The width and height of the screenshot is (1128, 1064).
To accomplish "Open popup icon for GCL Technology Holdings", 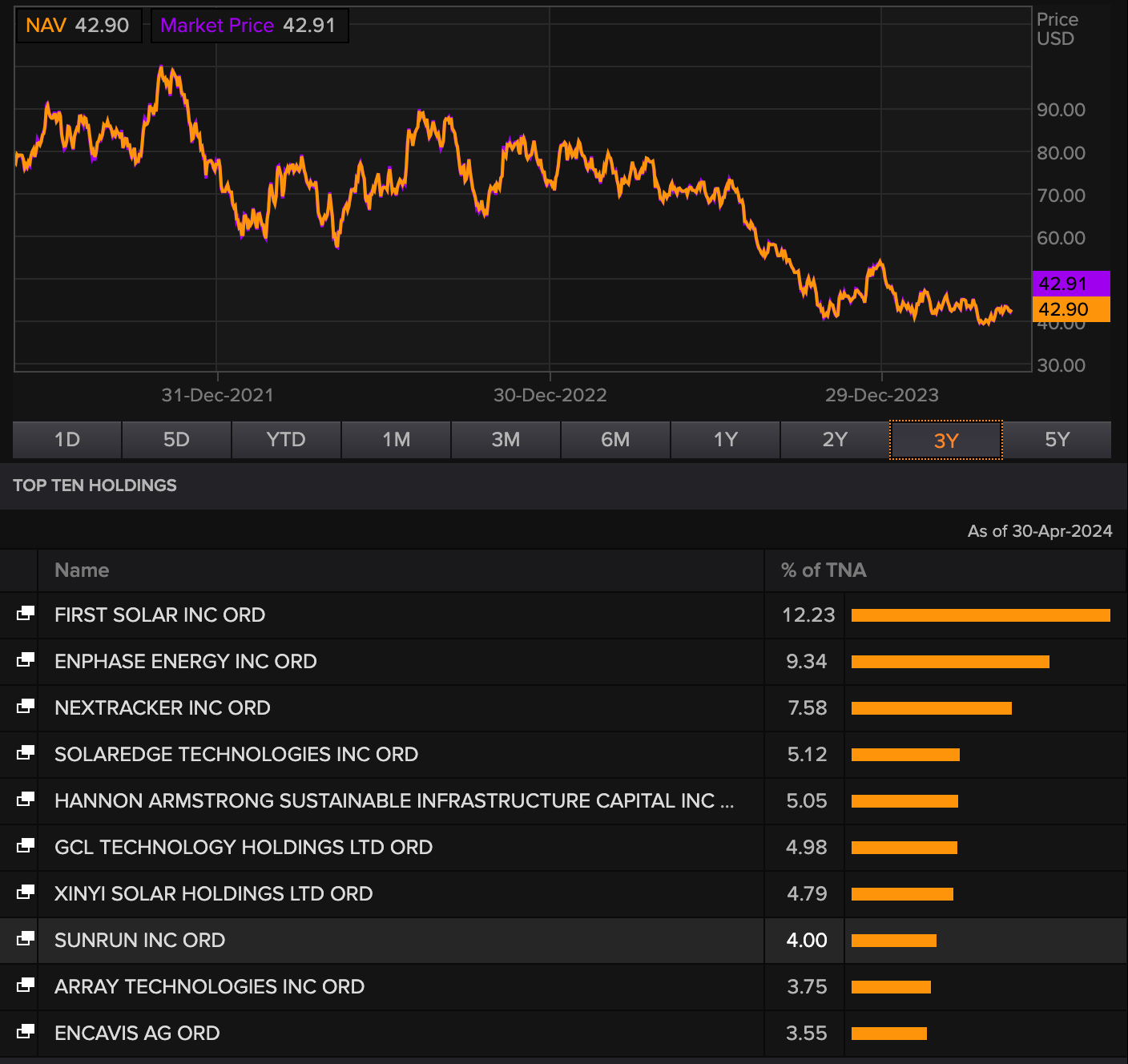I will [26, 846].
